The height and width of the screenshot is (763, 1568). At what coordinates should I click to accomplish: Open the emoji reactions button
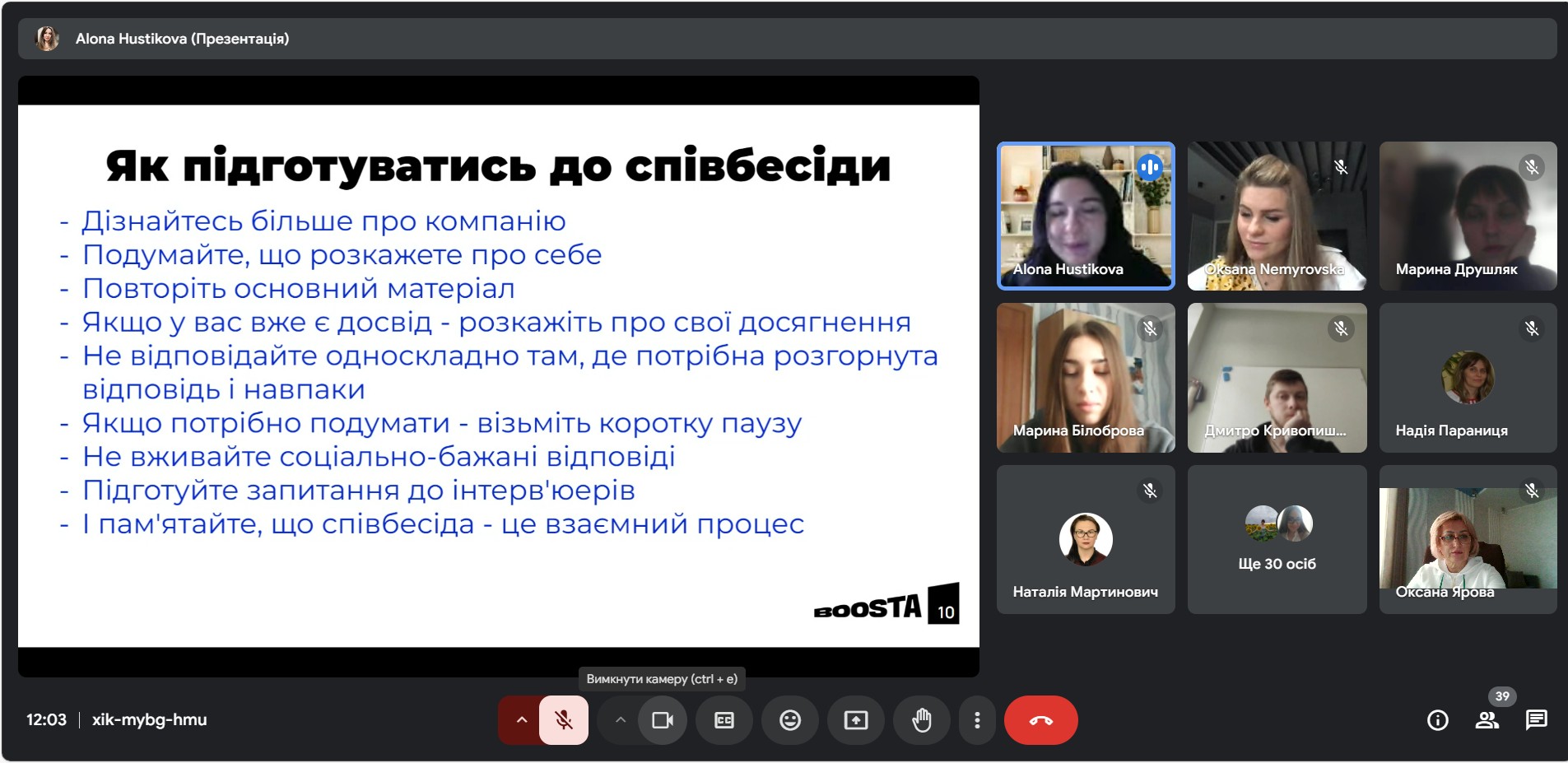[x=790, y=720]
